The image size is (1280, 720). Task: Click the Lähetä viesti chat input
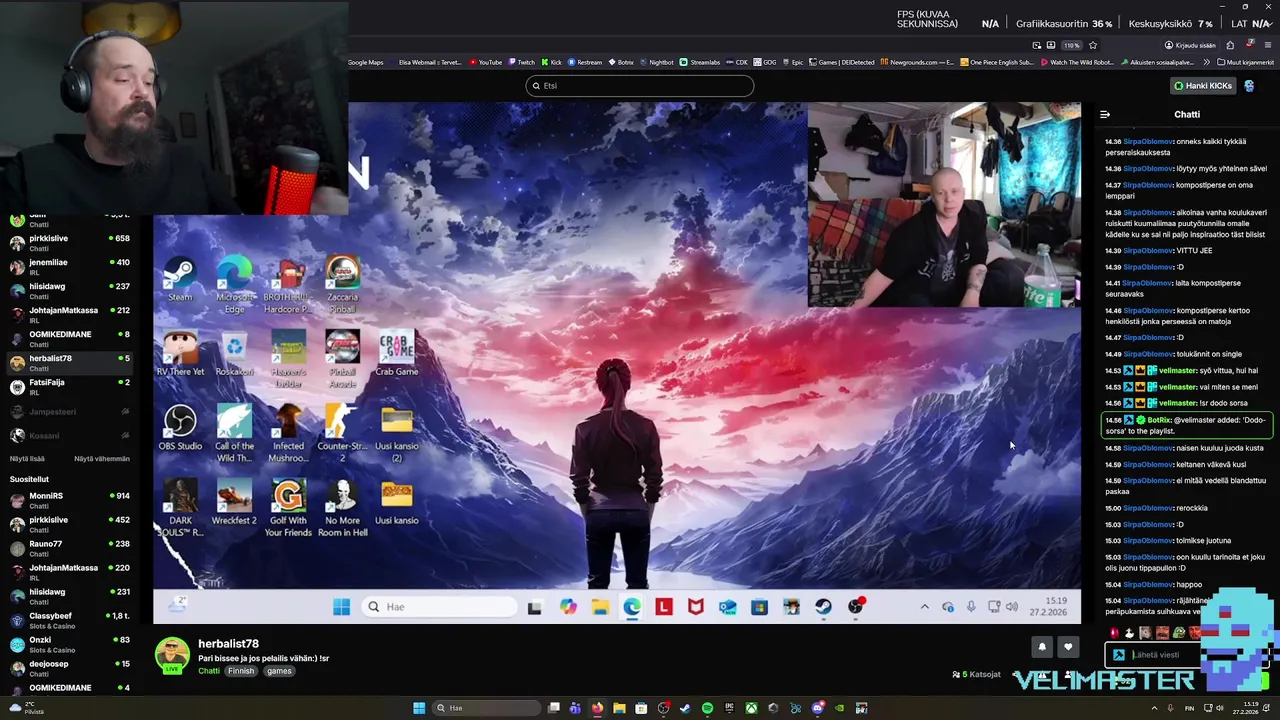1185,655
